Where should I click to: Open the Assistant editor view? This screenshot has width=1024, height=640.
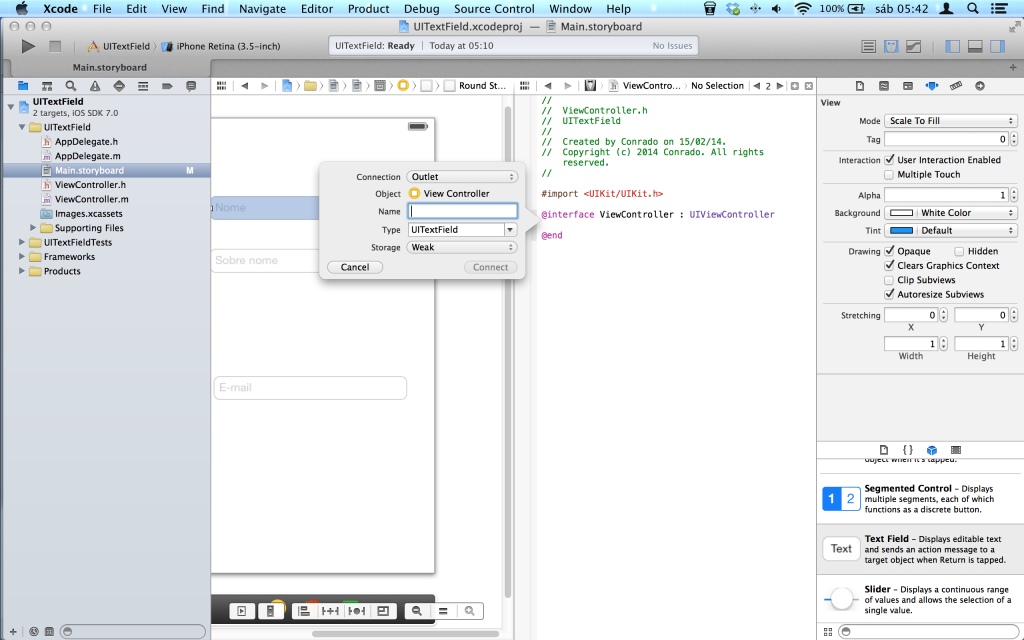[x=891, y=46]
